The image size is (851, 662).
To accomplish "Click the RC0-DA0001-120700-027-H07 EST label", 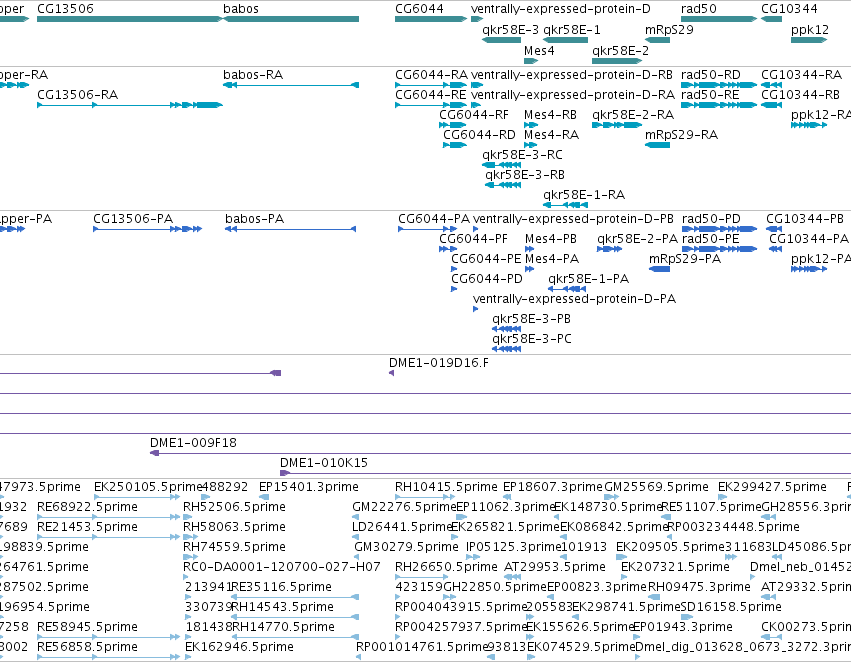I will coord(282,568).
